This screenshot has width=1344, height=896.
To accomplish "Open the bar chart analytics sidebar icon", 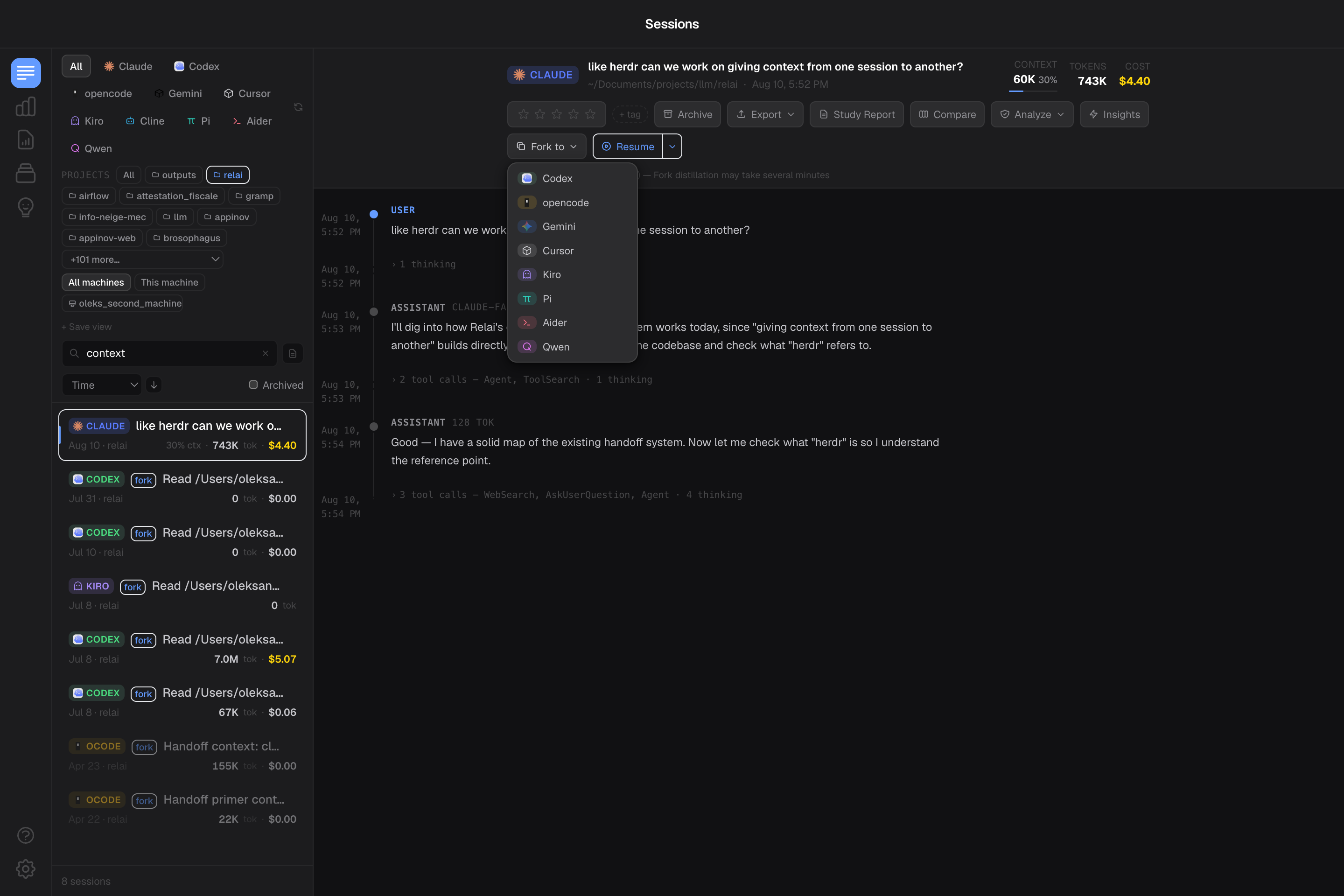I will pos(26,106).
